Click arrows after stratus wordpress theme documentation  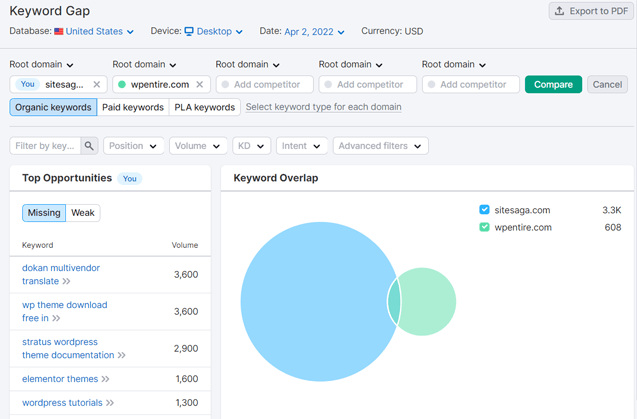coord(121,355)
